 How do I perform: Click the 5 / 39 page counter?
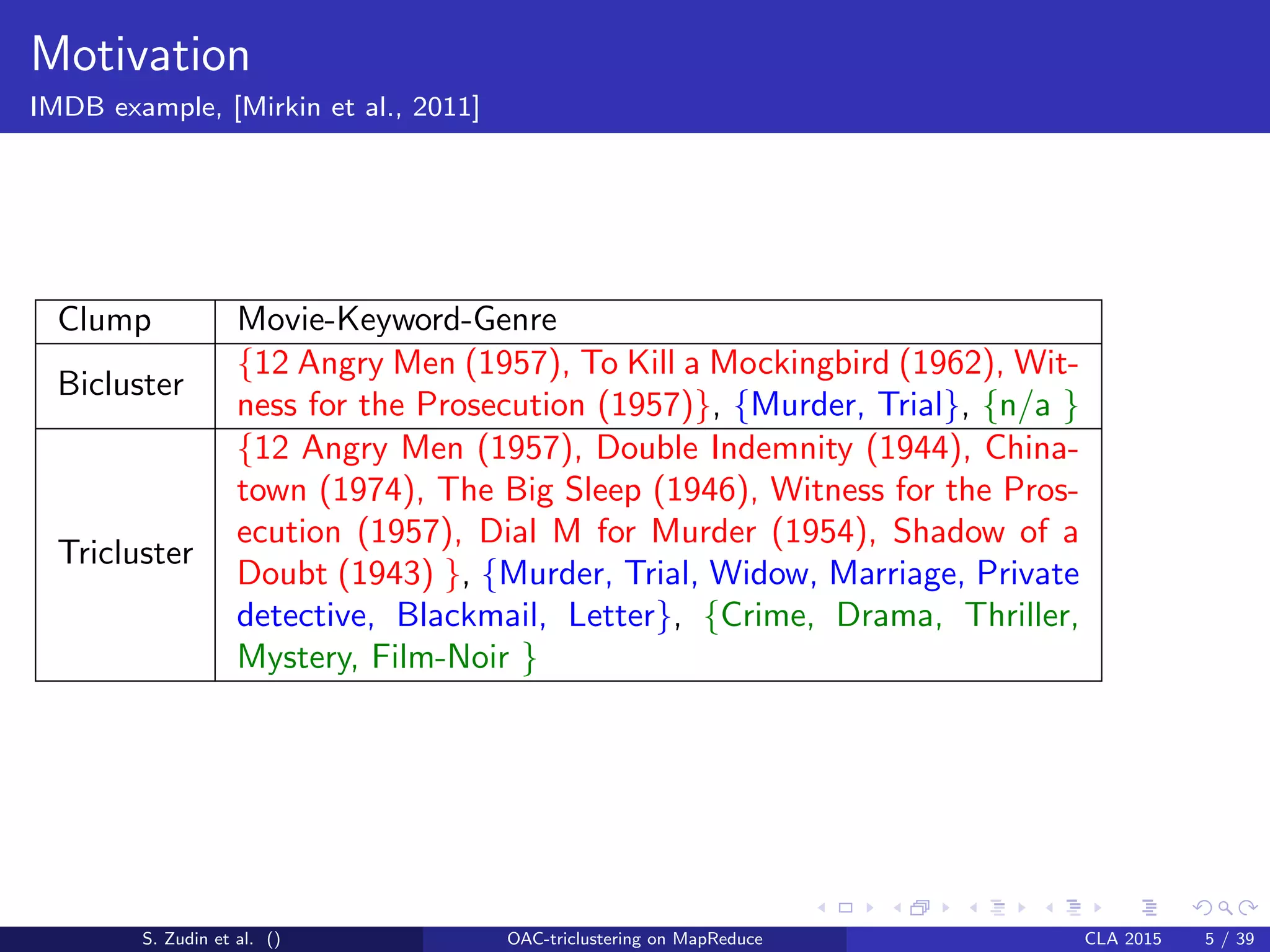pyautogui.click(x=1229, y=939)
